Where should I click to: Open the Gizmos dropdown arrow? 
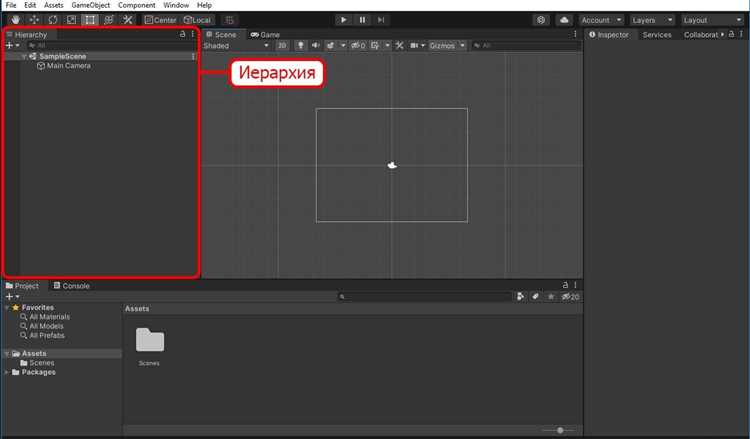(x=463, y=46)
